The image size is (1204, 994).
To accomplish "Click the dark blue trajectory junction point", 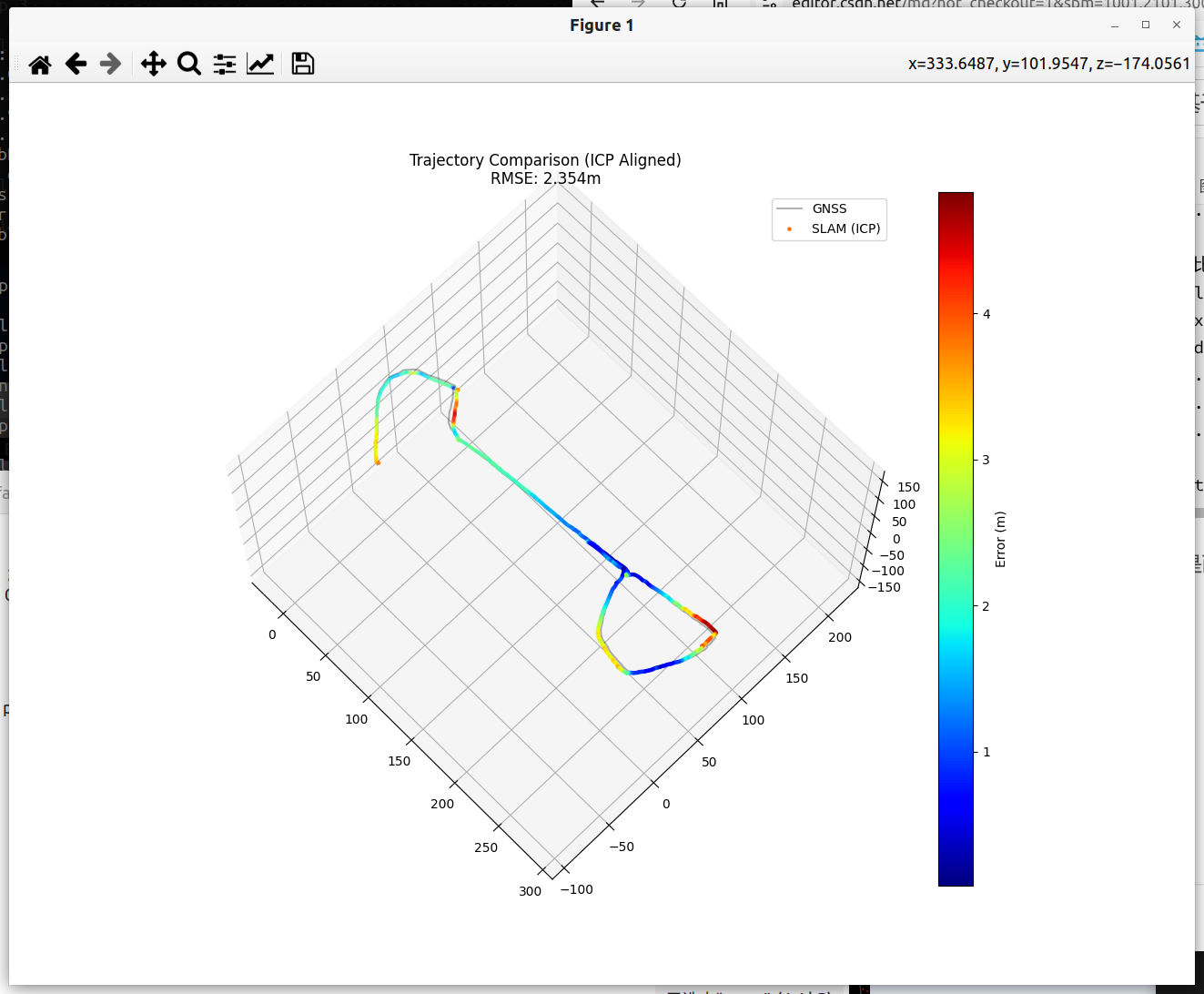I will click(x=624, y=573).
